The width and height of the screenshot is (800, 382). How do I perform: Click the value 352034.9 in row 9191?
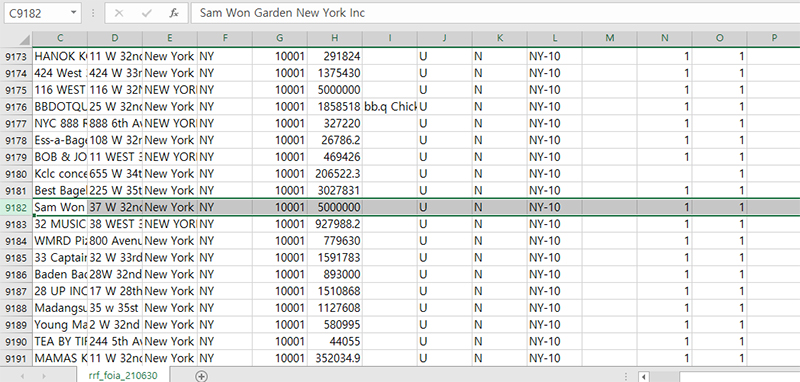[335, 359]
